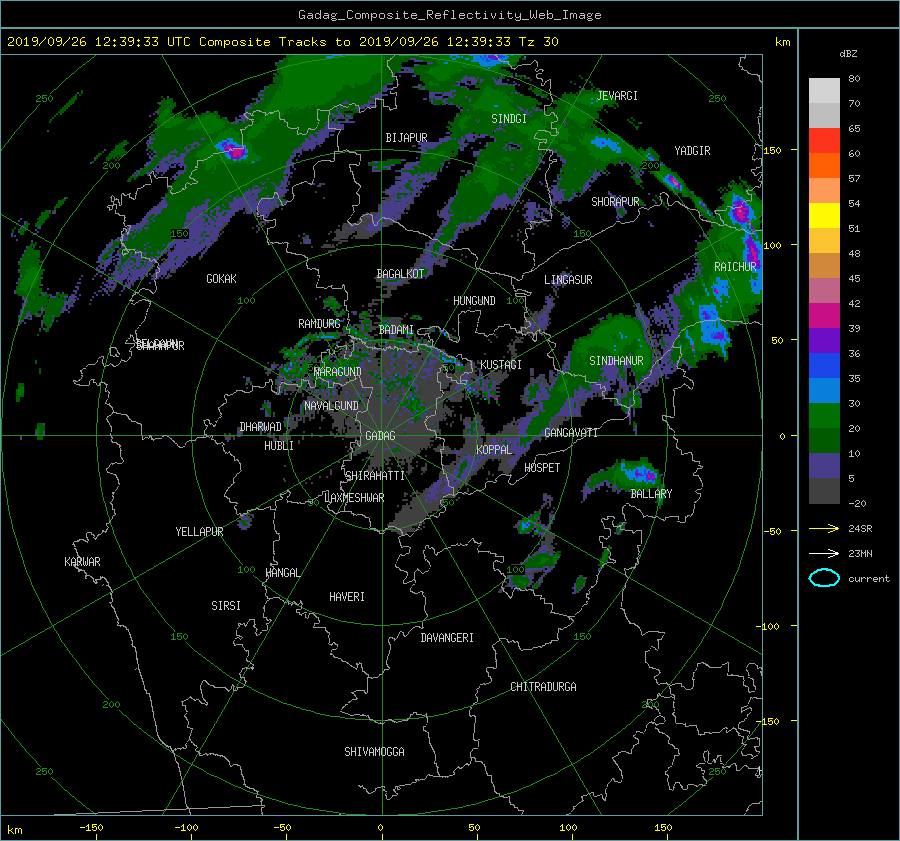Select the magenta 39 dBZ color swatch
The image size is (900, 841).
pos(824,316)
